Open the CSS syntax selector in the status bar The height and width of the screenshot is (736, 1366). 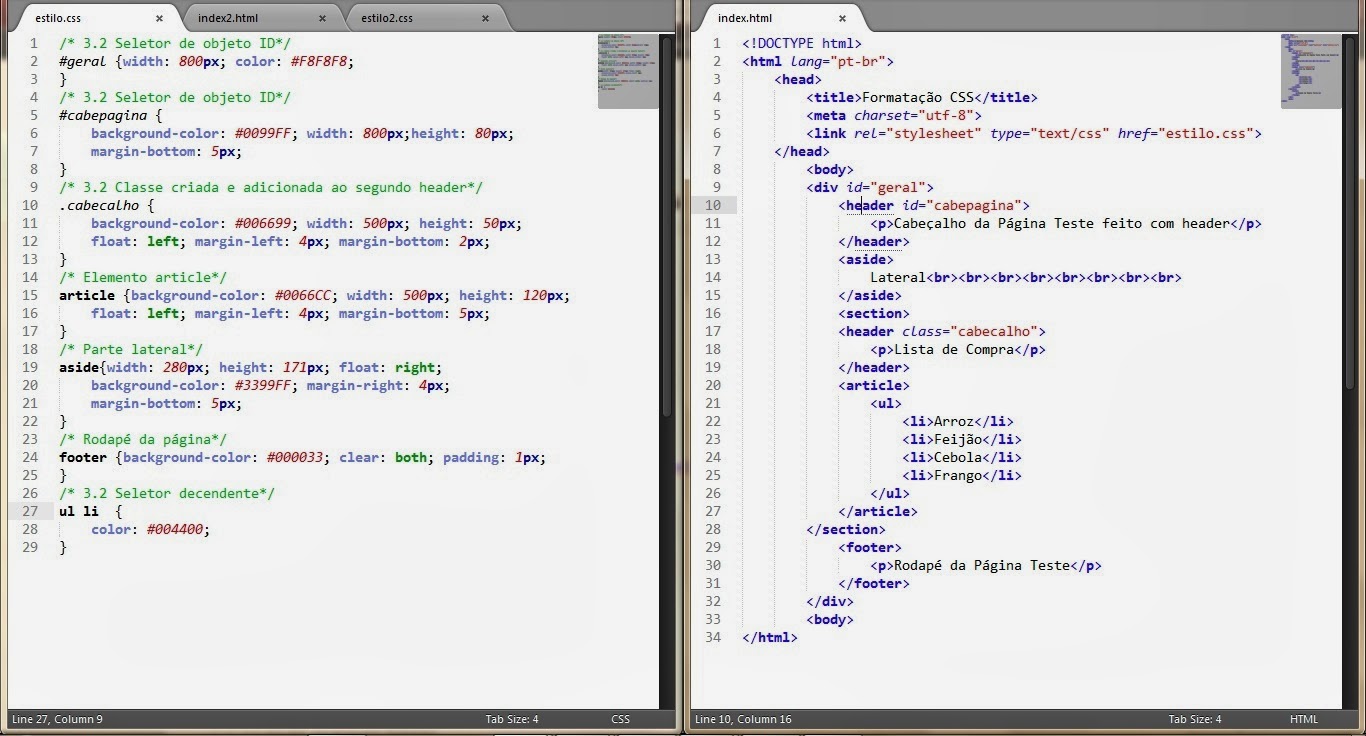click(x=620, y=719)
